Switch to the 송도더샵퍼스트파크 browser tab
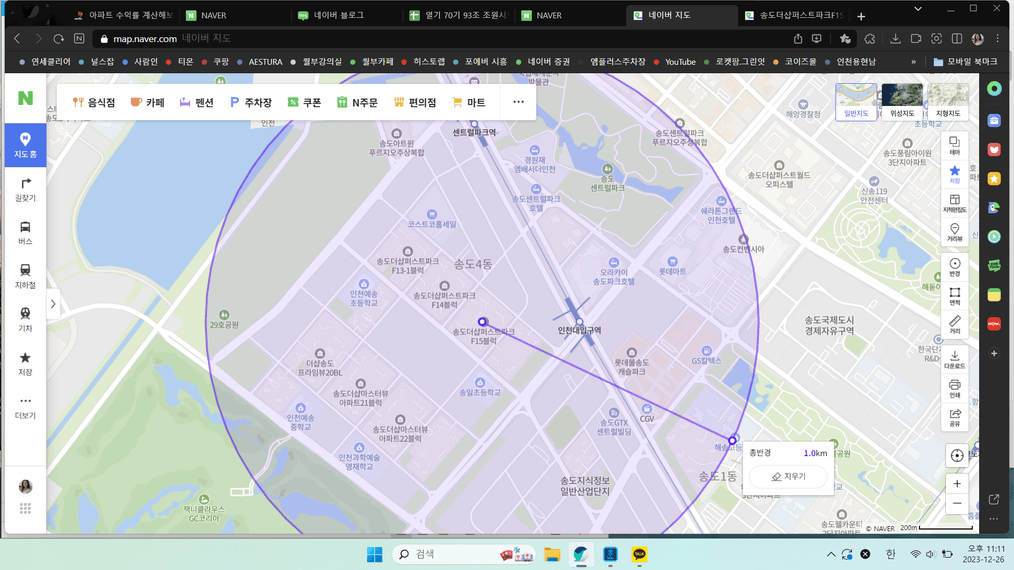This screenshot has width=1014, height=570. click(x=794, y=15)
